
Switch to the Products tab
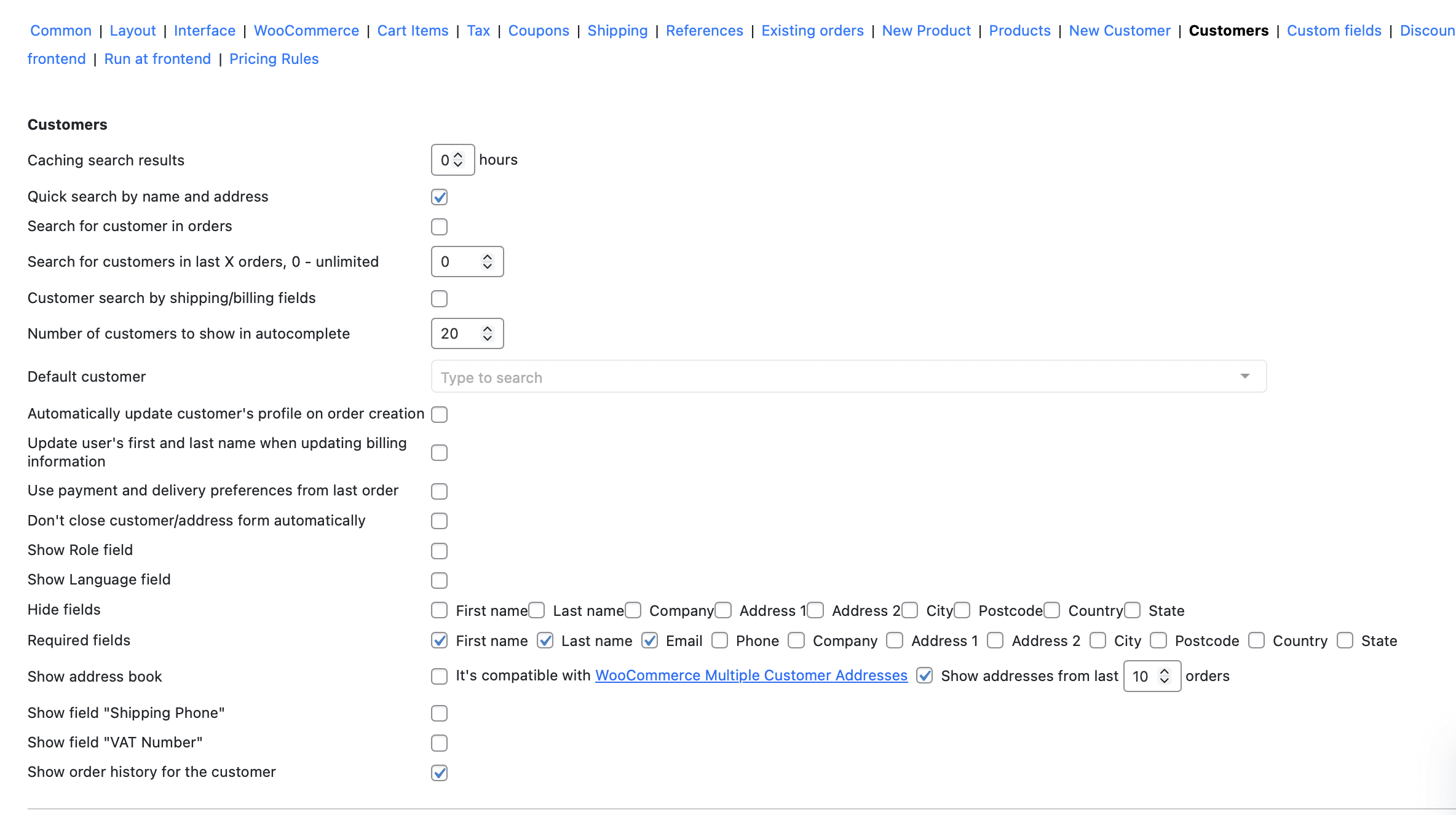click(1019, 31)
